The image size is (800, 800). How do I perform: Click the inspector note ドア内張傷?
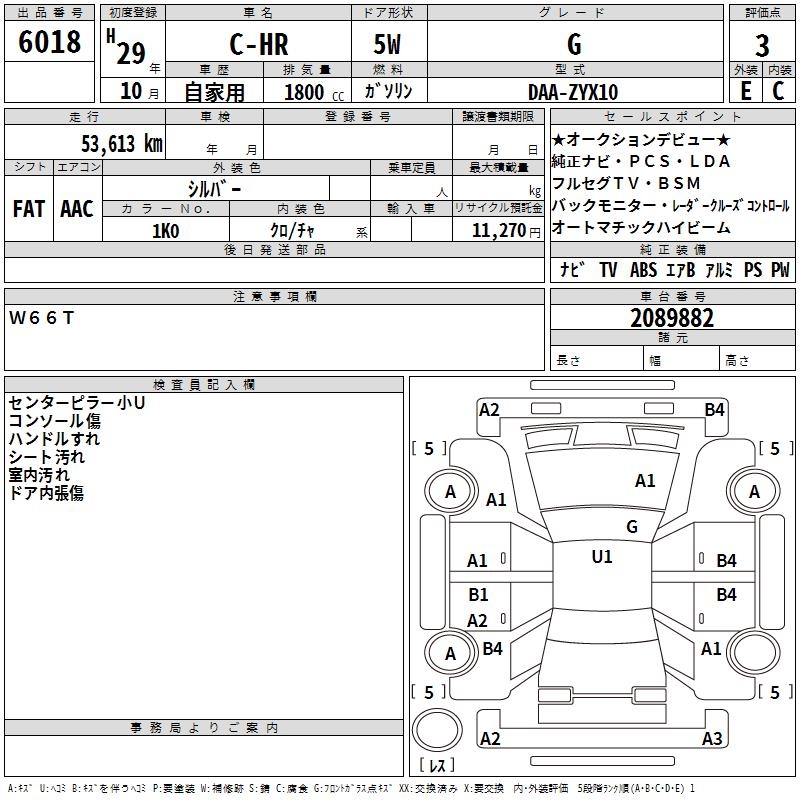[x=46, y=493]
